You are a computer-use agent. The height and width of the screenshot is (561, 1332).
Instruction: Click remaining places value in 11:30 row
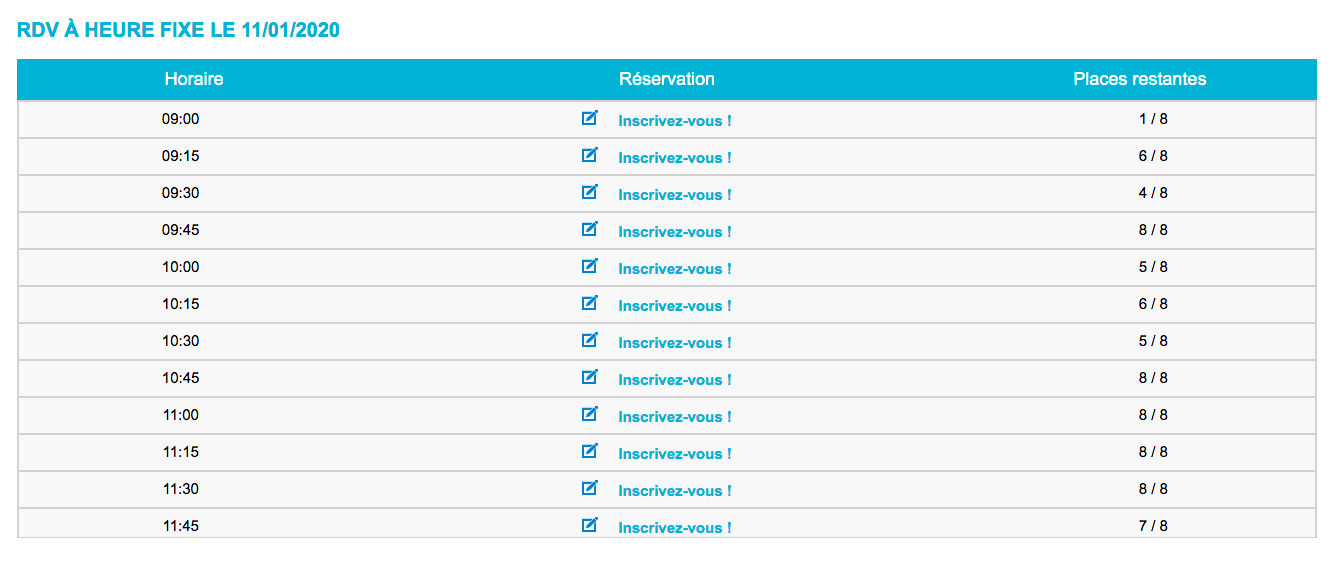click(x=1153, y=489)
